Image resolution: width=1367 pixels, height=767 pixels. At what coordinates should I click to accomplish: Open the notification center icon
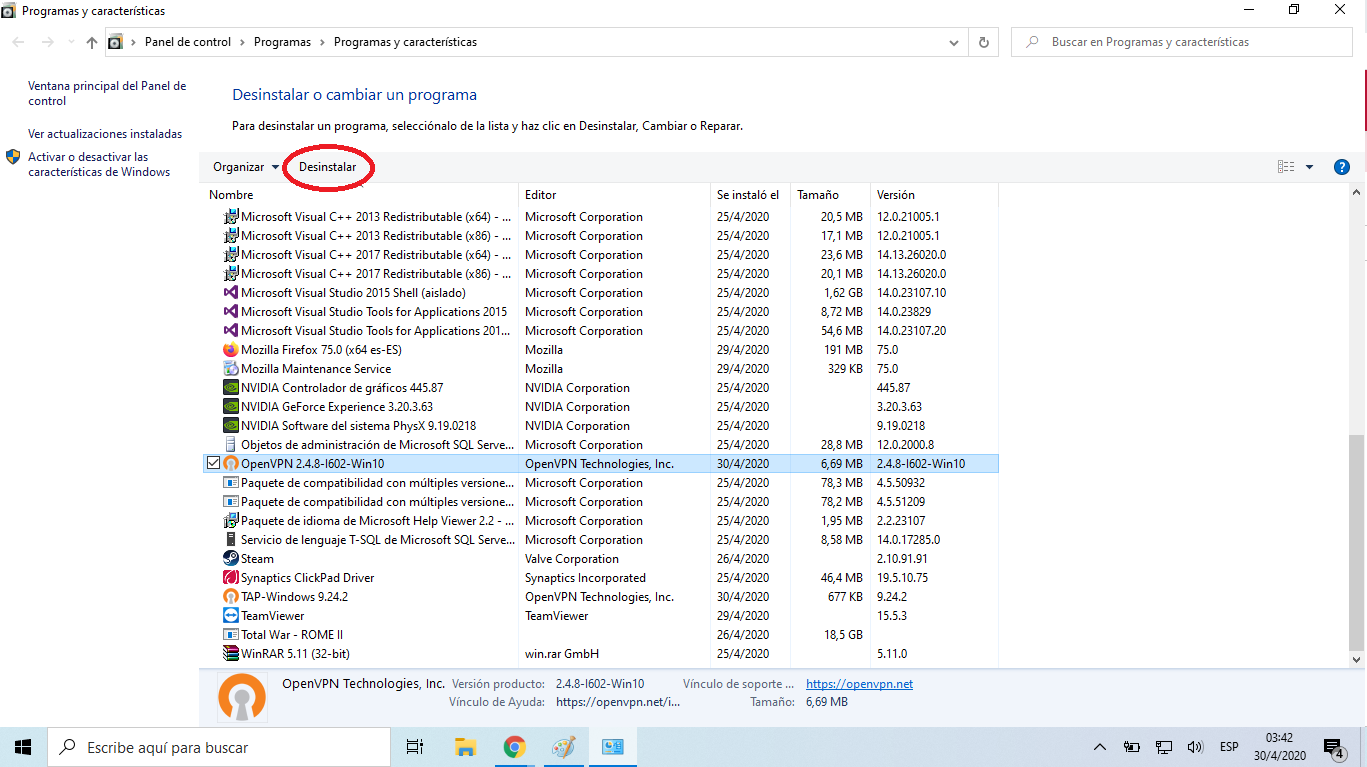[x=1334, y=747]
